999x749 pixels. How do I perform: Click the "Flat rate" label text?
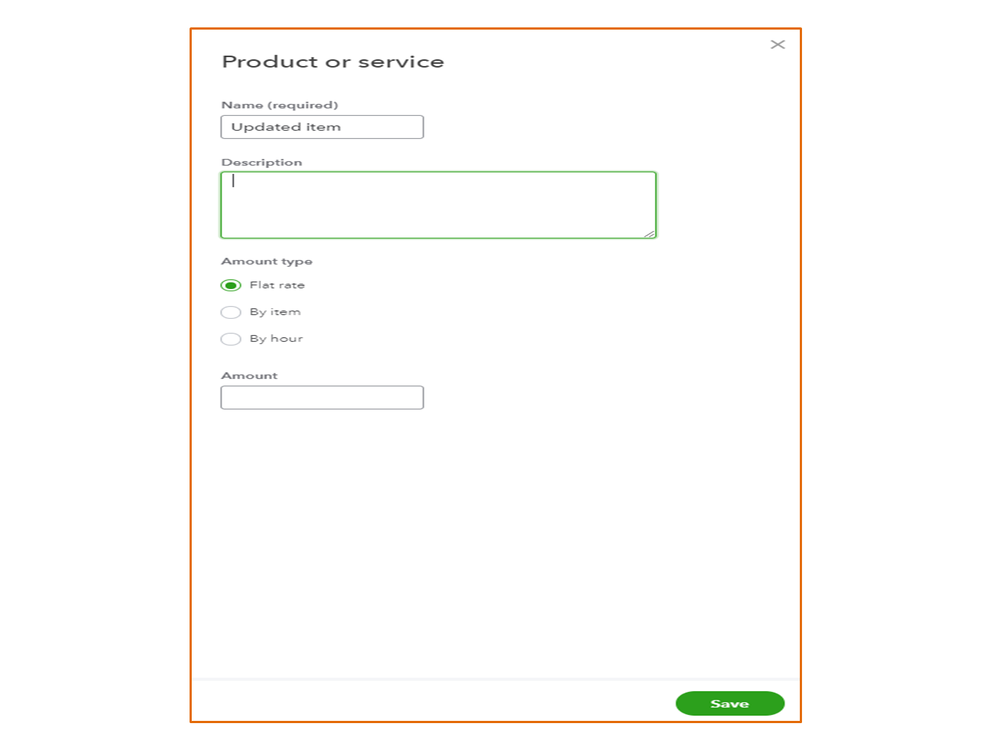277,285
